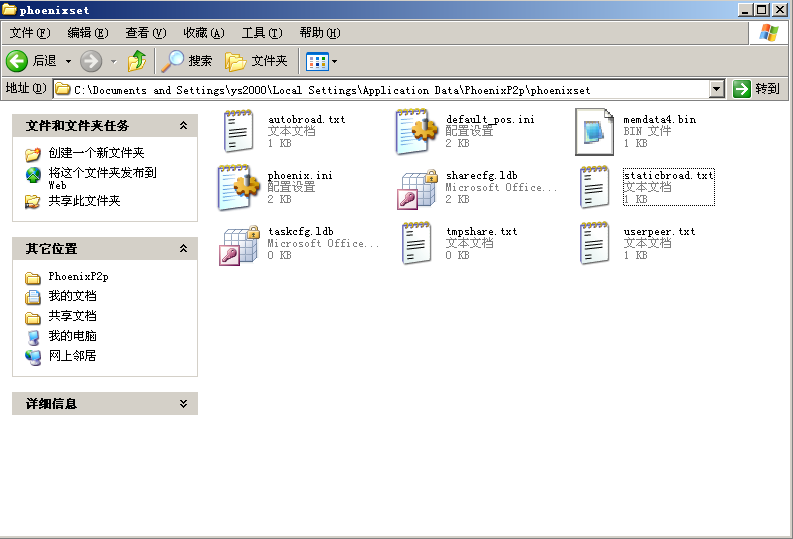Image resolution: width=793 pixels, height=539 pixels.
Task: Expand the address bar dropdown
Action: click(716, 89)
